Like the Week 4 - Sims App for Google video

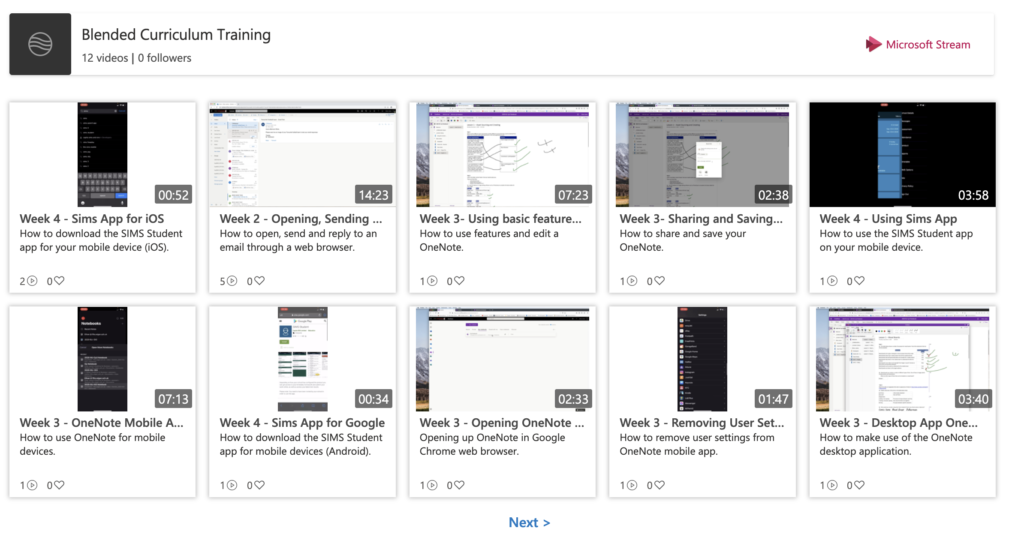(x=259, y=485)
